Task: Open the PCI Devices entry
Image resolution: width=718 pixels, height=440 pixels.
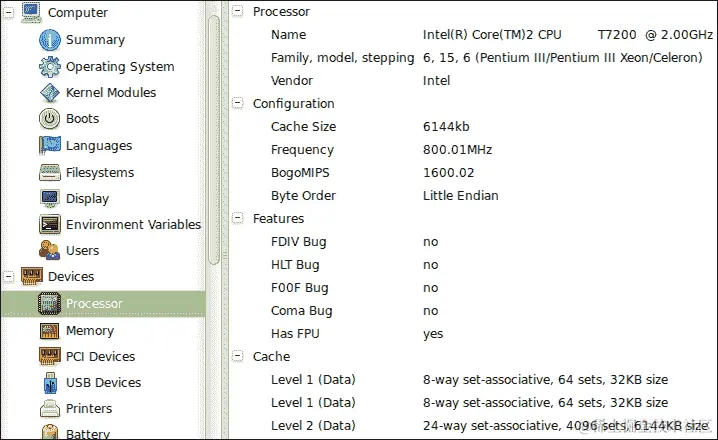Action: point(100,357)
